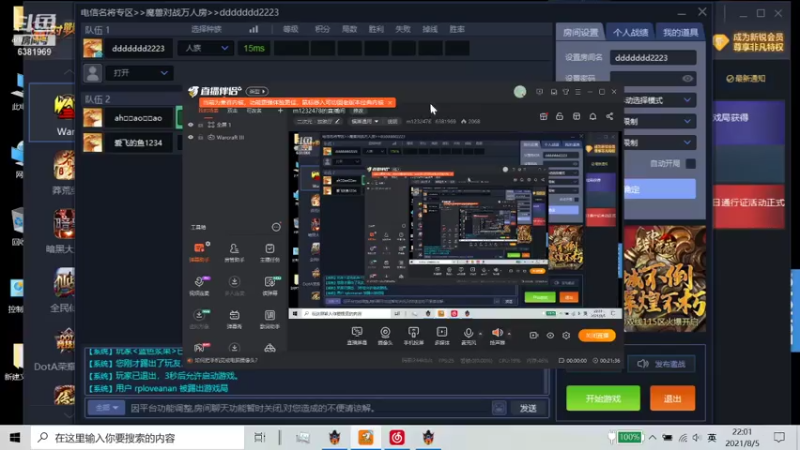Open the middle 限制 dropdown in room settings

659,121
